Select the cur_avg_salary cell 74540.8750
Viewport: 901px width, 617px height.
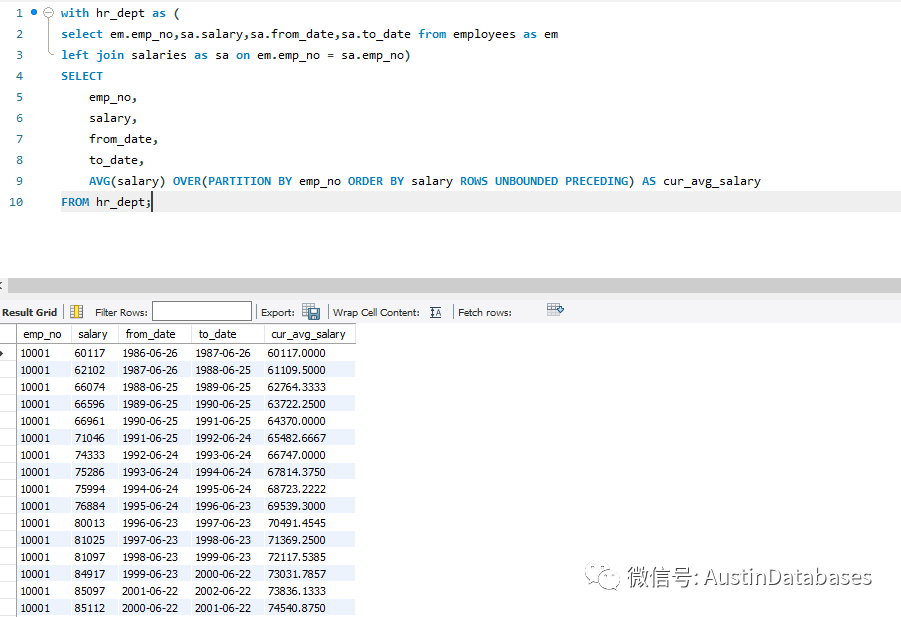click(x=296, y=608)
